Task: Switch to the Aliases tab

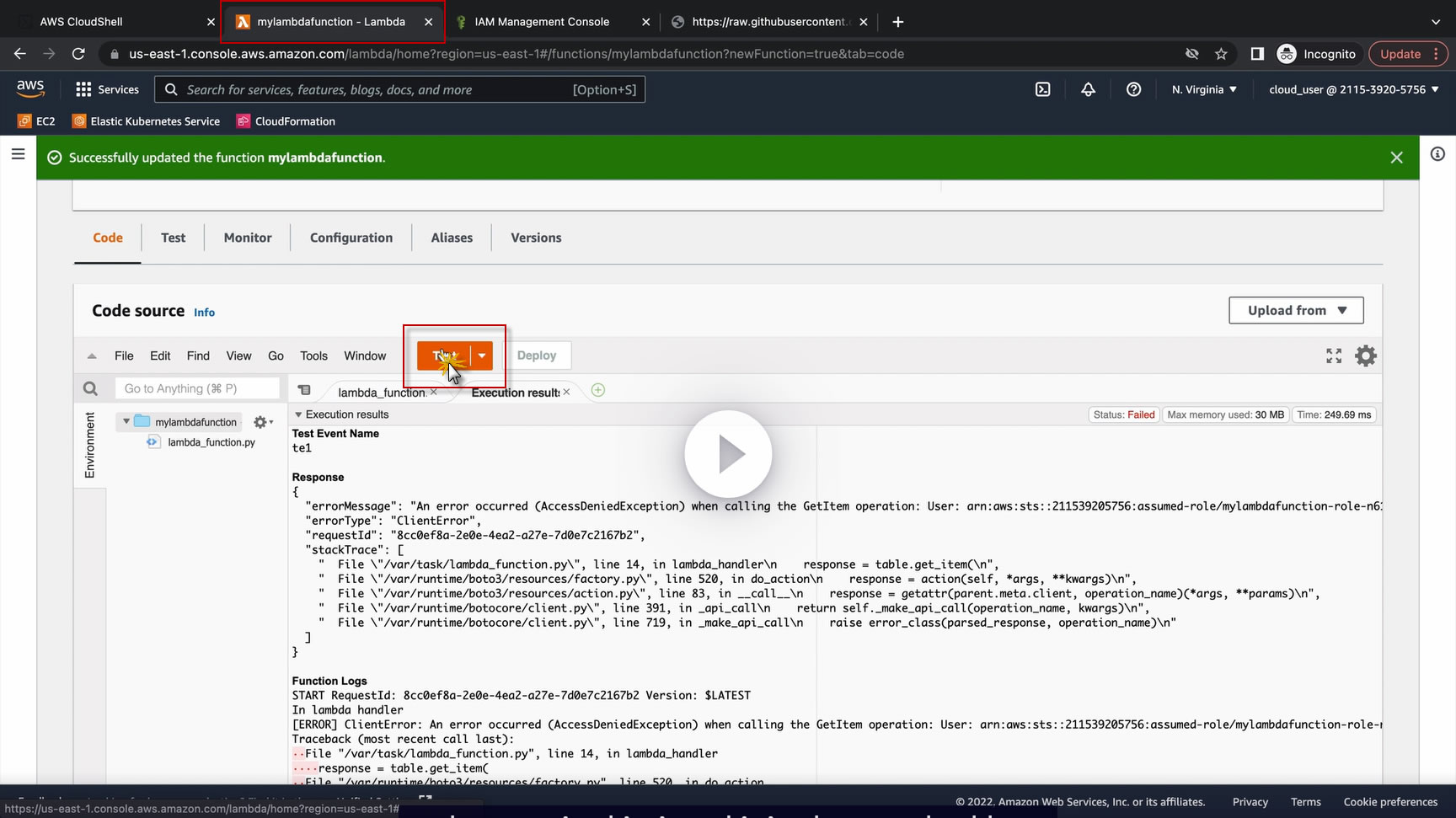Action: pos(452,238)
